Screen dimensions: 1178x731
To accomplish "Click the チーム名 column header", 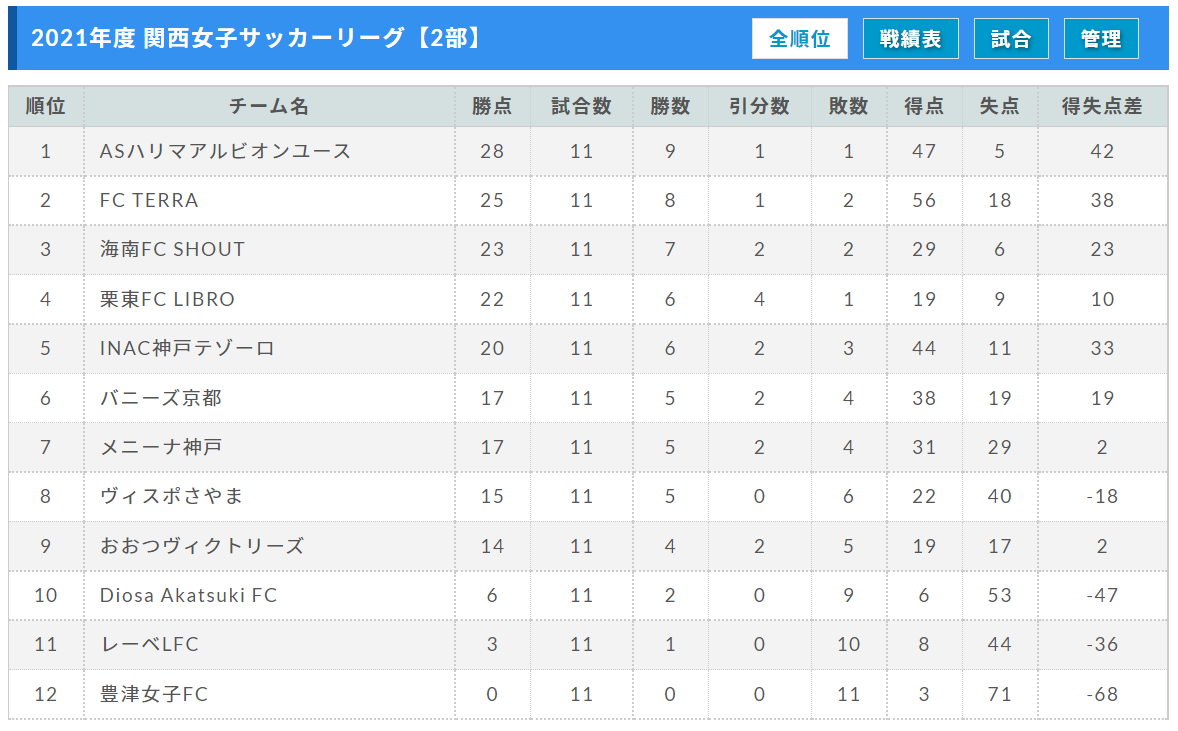I will pyautogui.click(x=269, y=106).
